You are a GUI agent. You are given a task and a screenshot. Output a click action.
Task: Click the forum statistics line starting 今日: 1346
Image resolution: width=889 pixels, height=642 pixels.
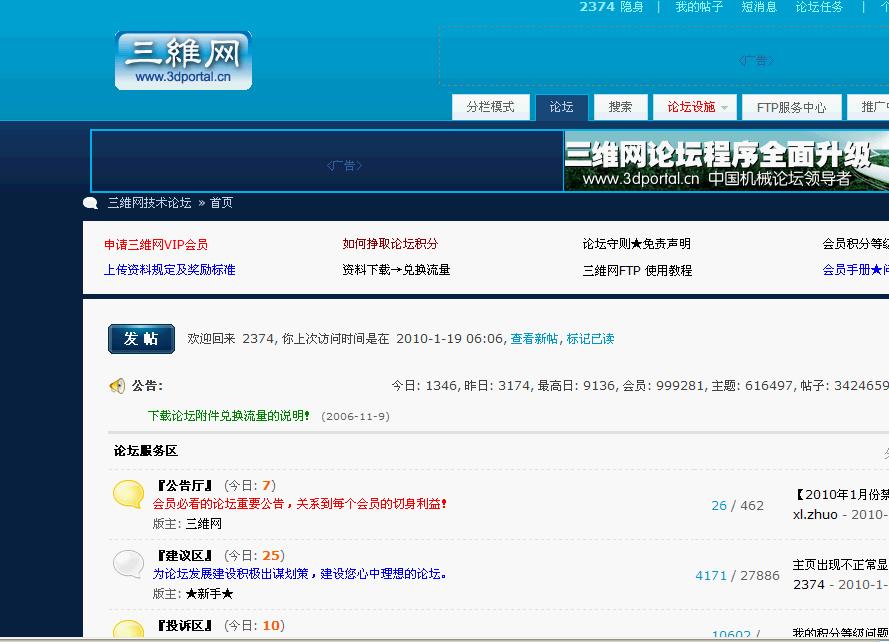(640, 386)
